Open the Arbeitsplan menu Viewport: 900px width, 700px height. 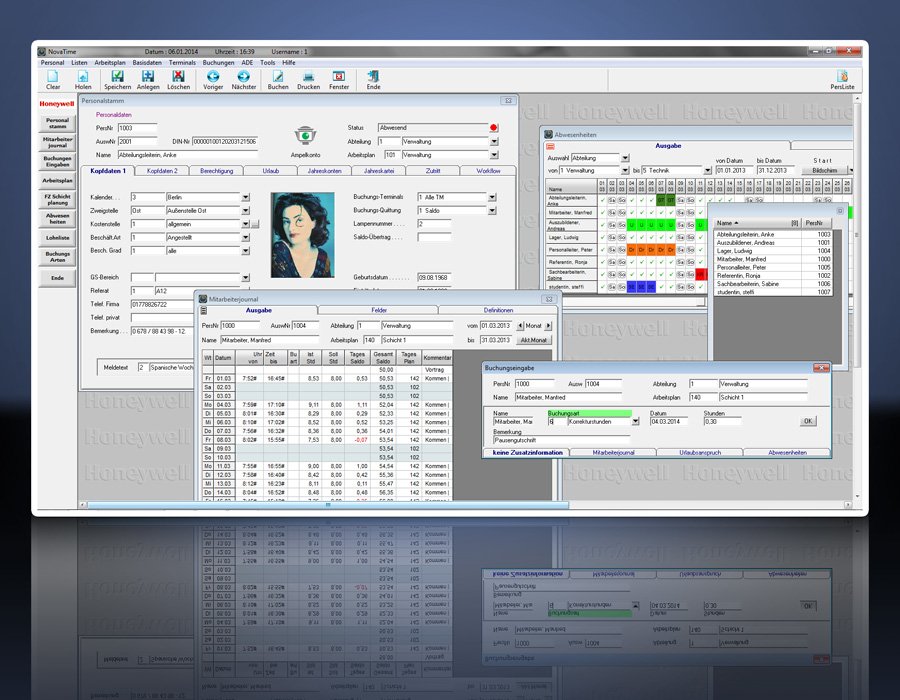tap(110, 63)
